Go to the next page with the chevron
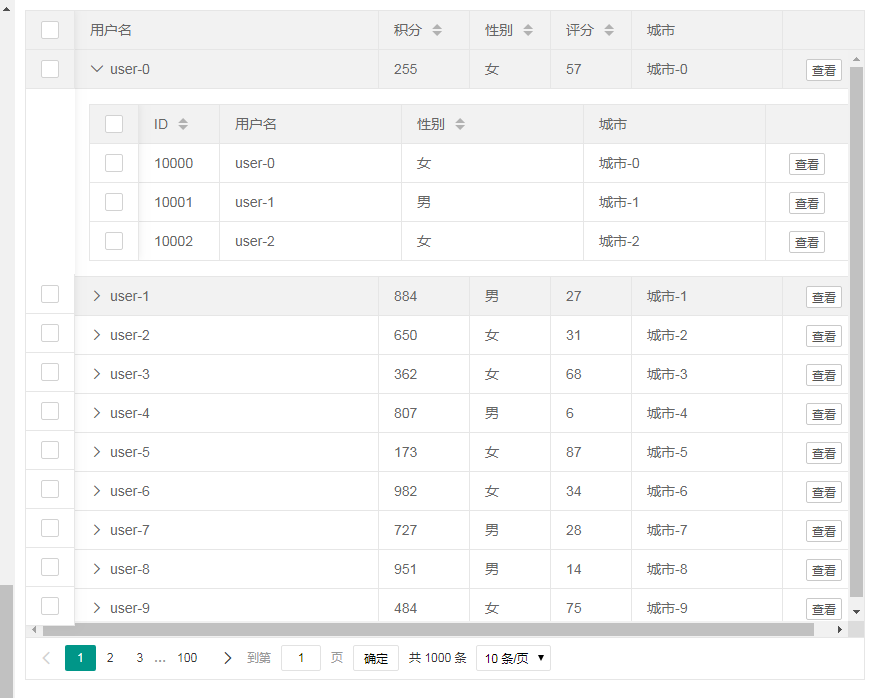Viewport: 875px width, 698px height. [227, 658]
